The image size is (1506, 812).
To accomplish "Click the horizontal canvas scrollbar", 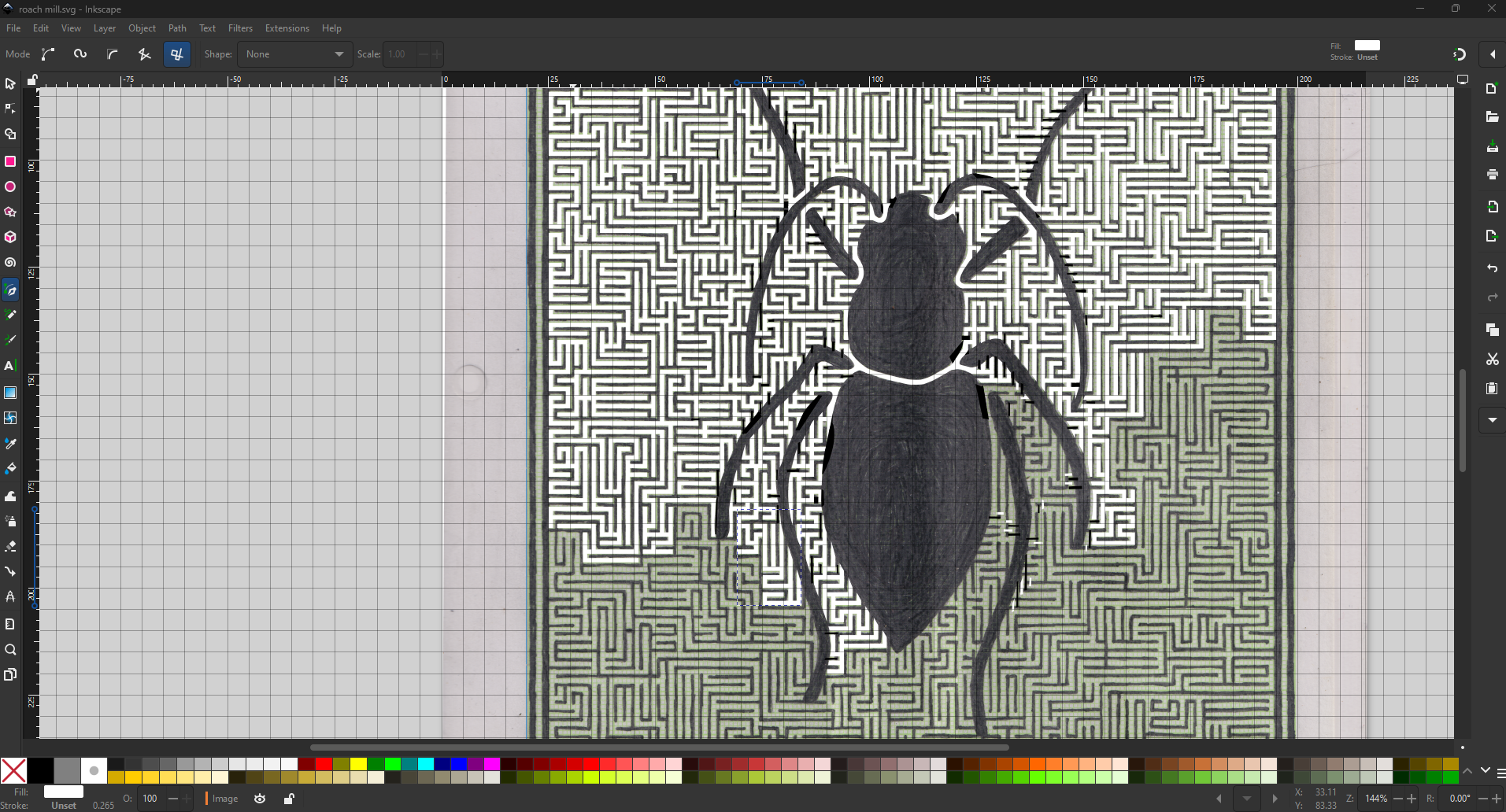I will pyautogui.click(x=659, y=747).
